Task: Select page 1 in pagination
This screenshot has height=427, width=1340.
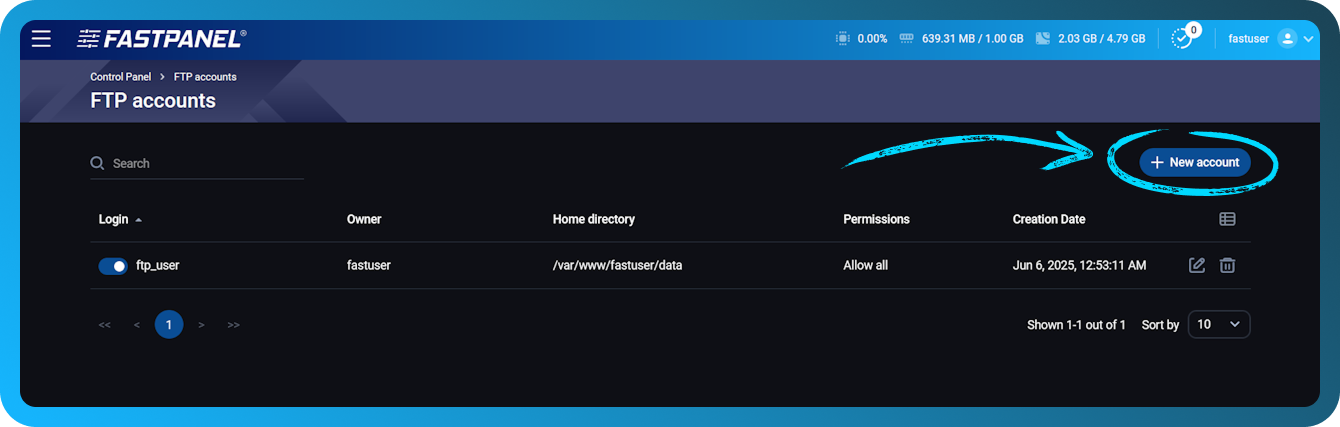Action: (169, 324)
